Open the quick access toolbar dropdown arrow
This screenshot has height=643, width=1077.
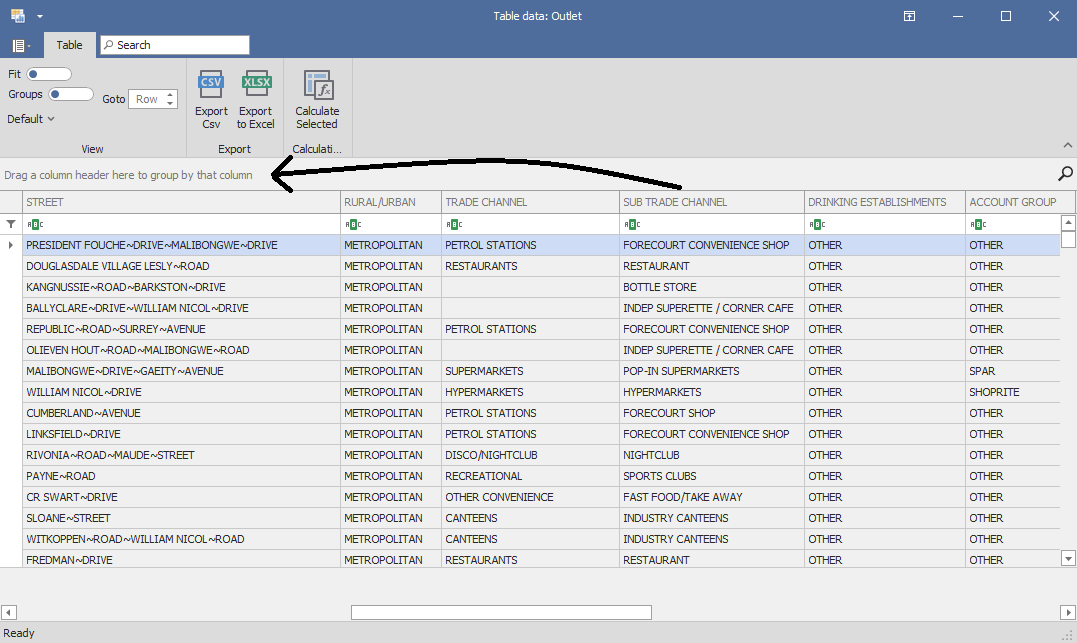pos(40,17)
